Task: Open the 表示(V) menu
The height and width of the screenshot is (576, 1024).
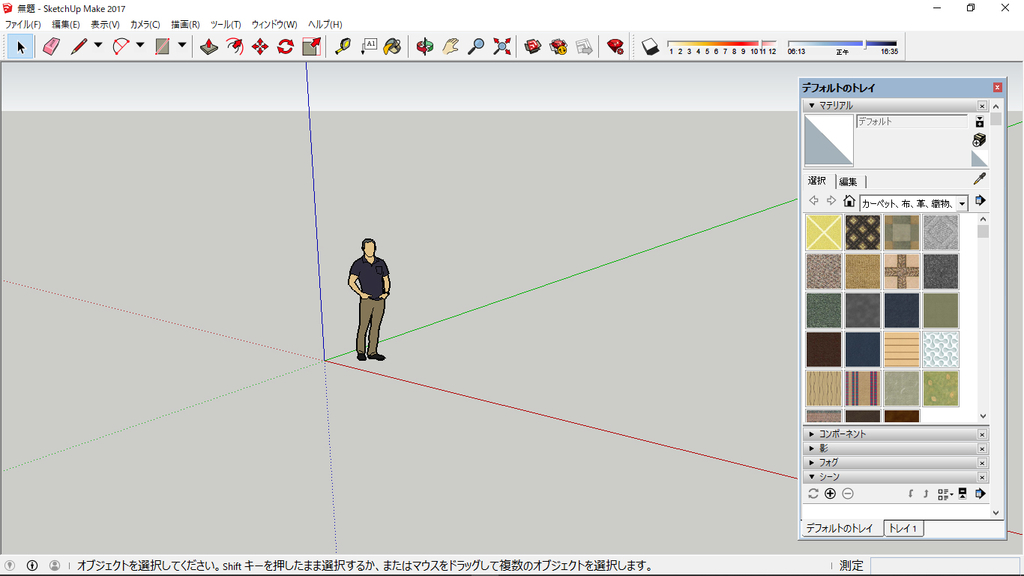Action: coord(105,24)
